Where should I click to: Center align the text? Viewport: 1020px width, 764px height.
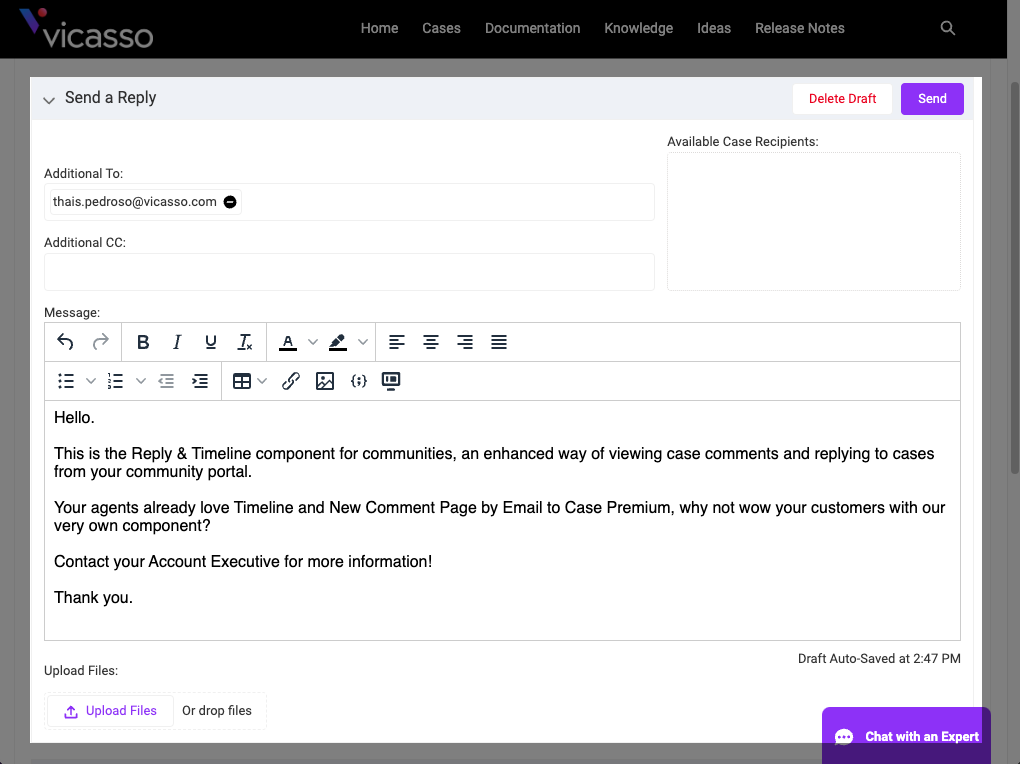pyautogui.click(x=431, y=342)
